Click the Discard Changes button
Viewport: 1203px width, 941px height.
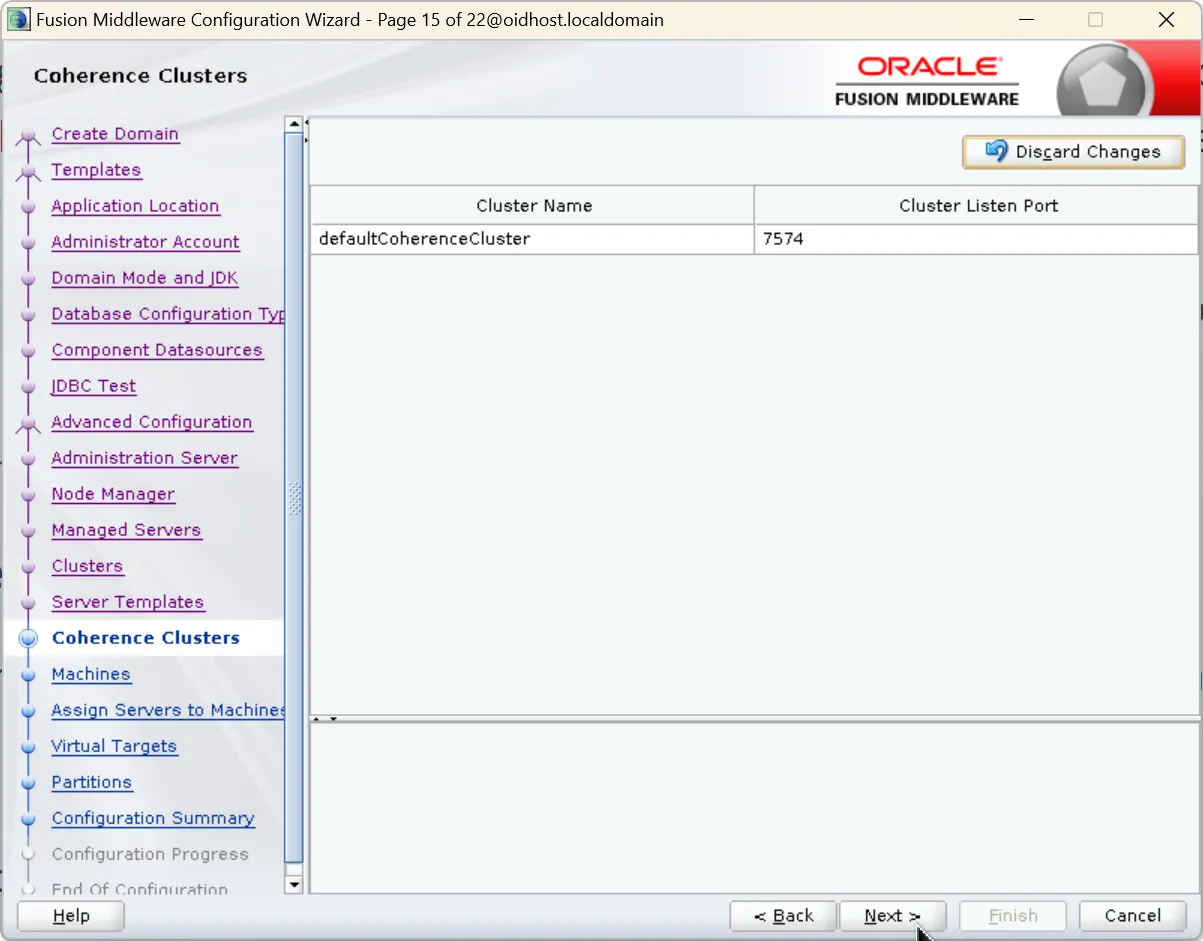pyautogui.click(x=1073, y=152)
